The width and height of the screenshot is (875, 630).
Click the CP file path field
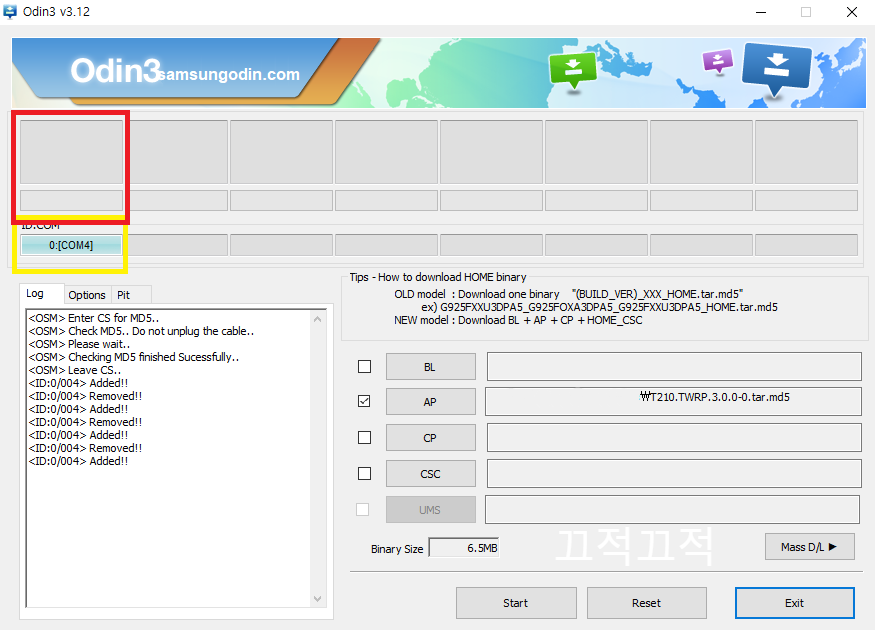coord(674,437)
